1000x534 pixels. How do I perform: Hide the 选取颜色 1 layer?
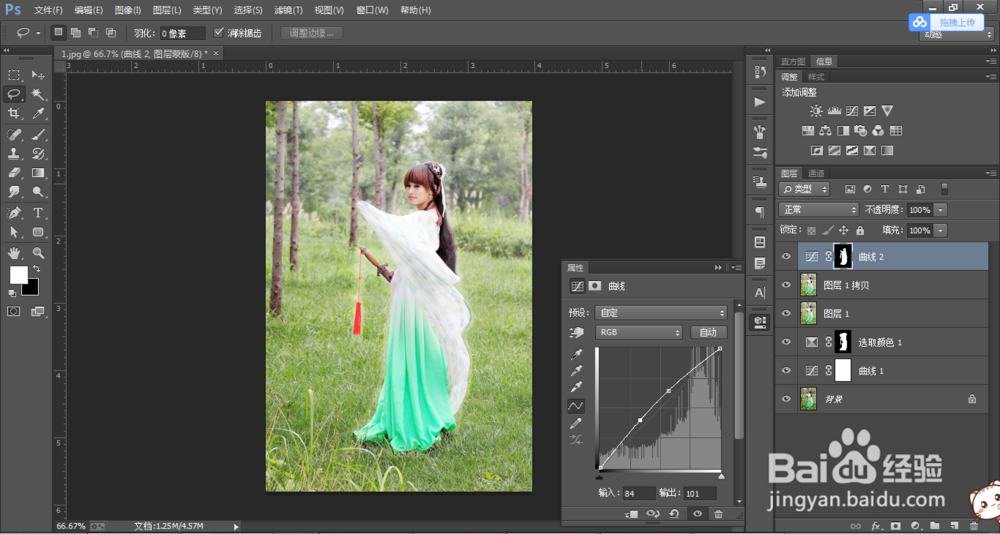(786, 342)
